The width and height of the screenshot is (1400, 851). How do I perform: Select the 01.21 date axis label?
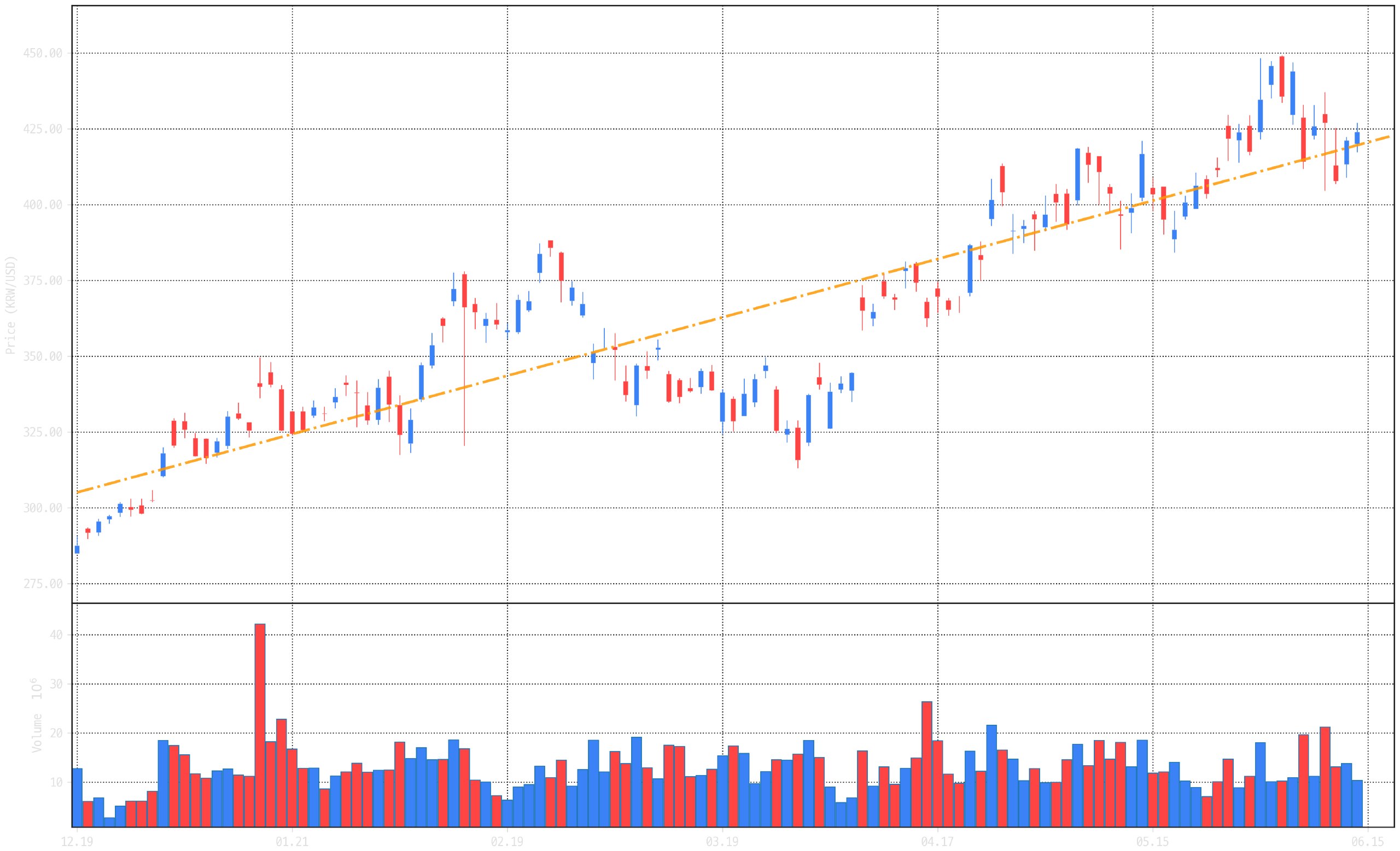coord(292,841)
